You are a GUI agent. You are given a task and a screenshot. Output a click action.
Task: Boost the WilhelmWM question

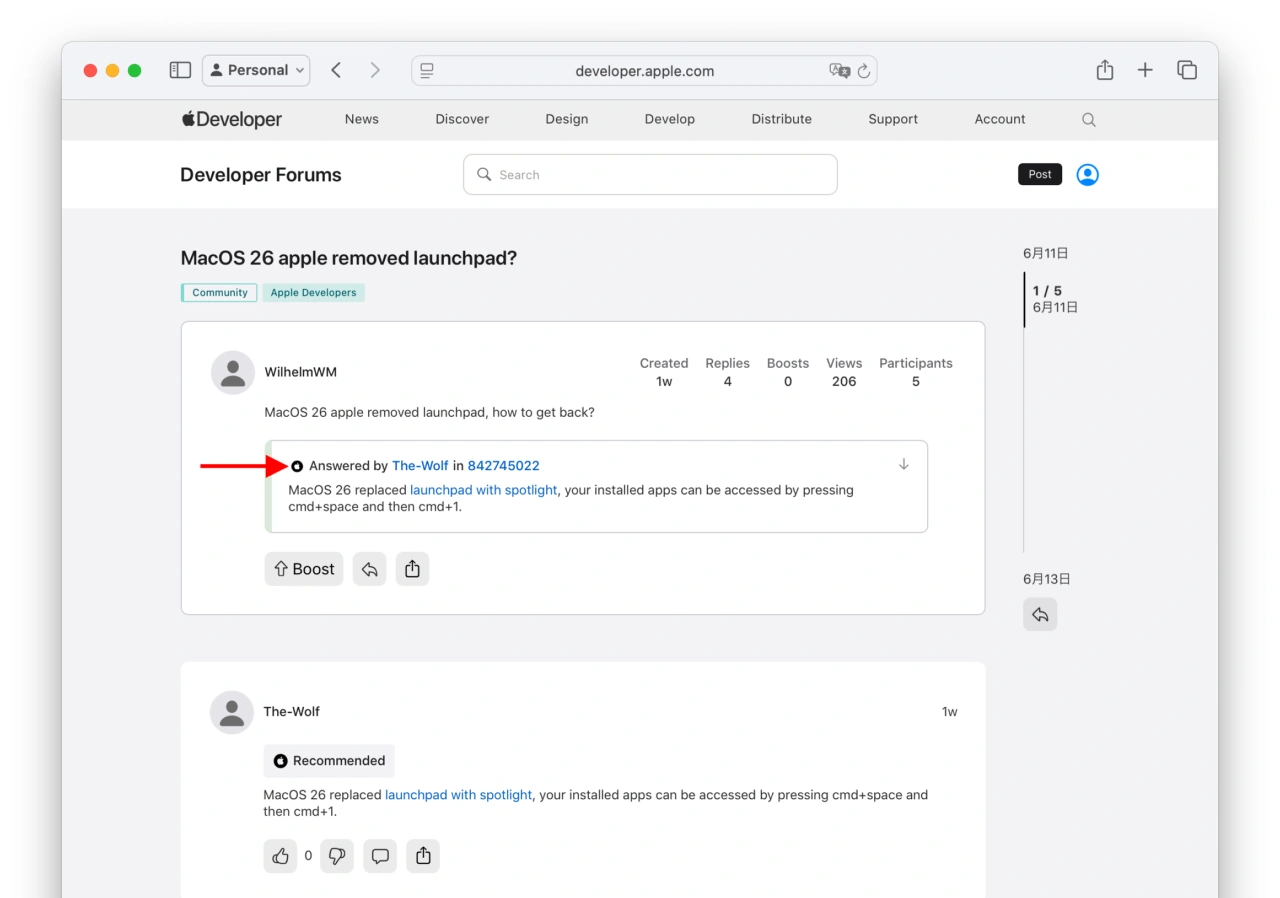pos(304,569)
